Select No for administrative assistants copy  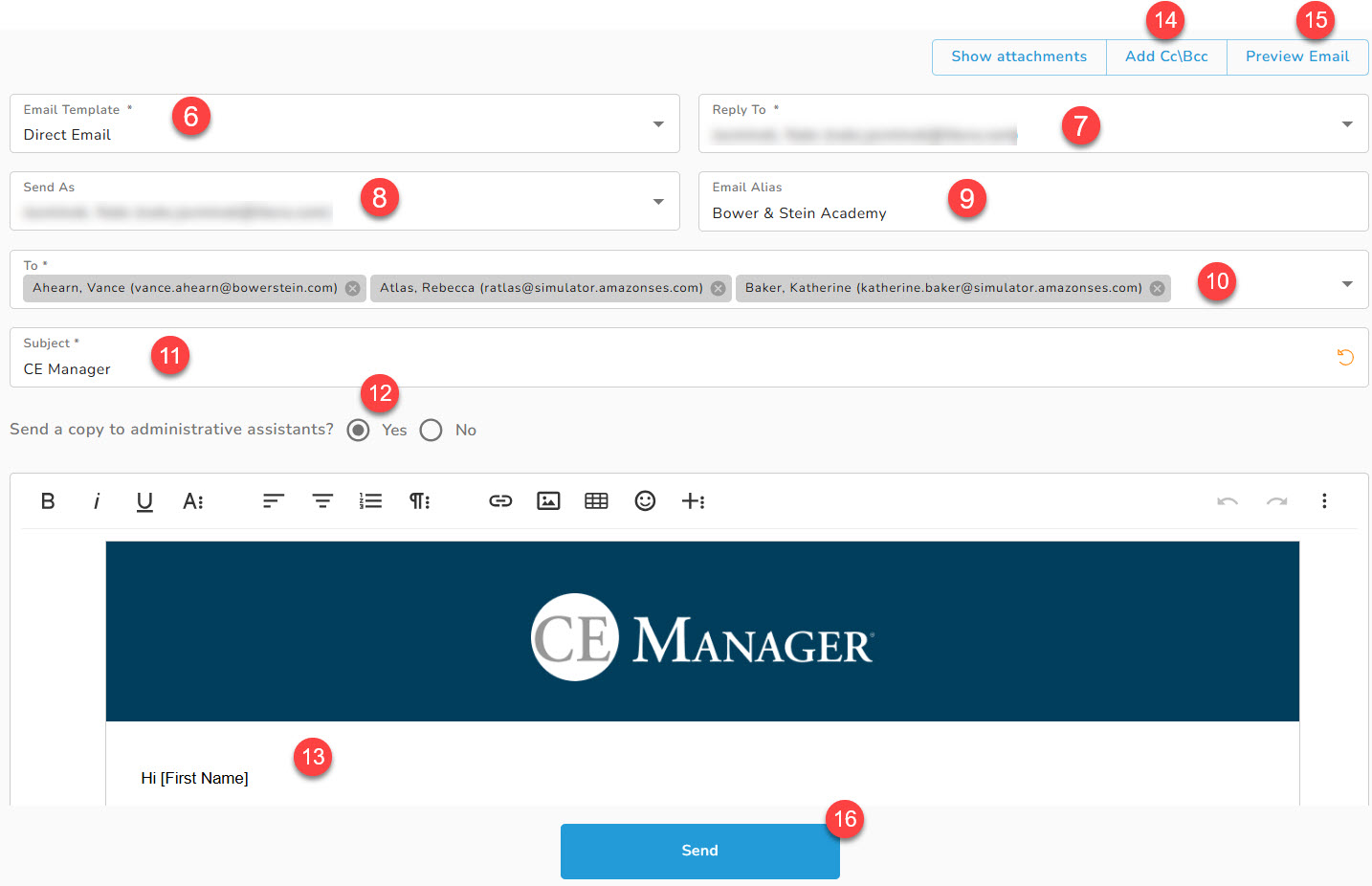(431, 430)
